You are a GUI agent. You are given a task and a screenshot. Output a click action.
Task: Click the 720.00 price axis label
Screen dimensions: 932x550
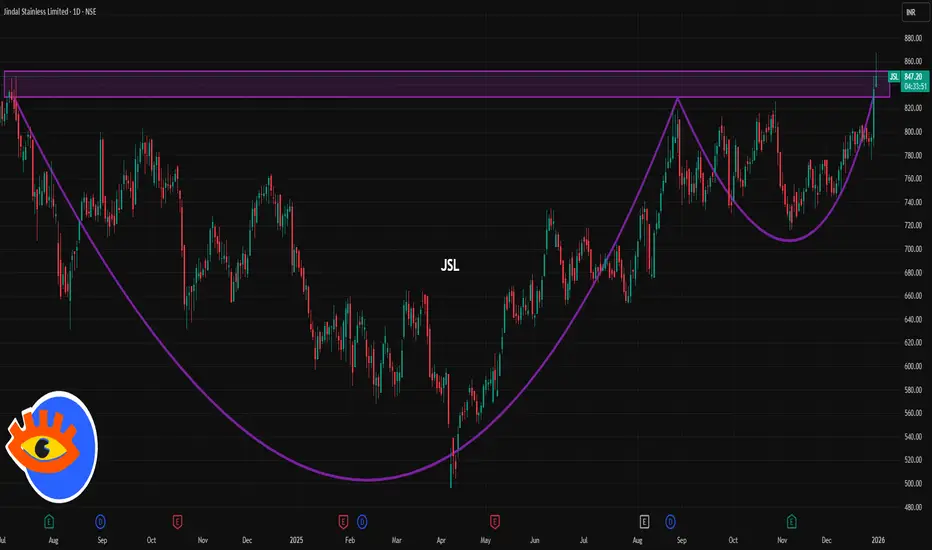coord(913,225)
